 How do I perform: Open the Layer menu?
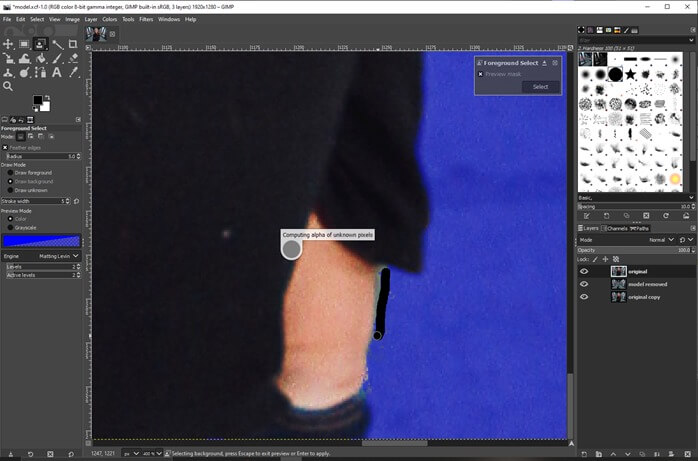[91, 19]
